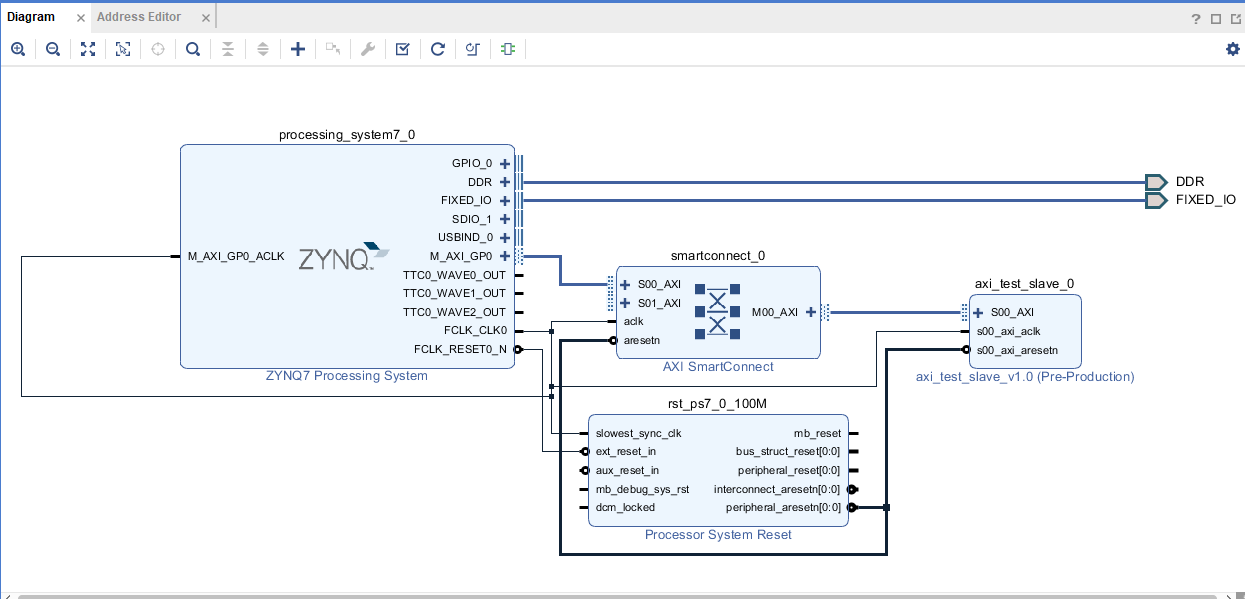The image size is (1245, 599).
Task: Regenerate the layout with the refresh icon
Action: [x=438, y=49]
